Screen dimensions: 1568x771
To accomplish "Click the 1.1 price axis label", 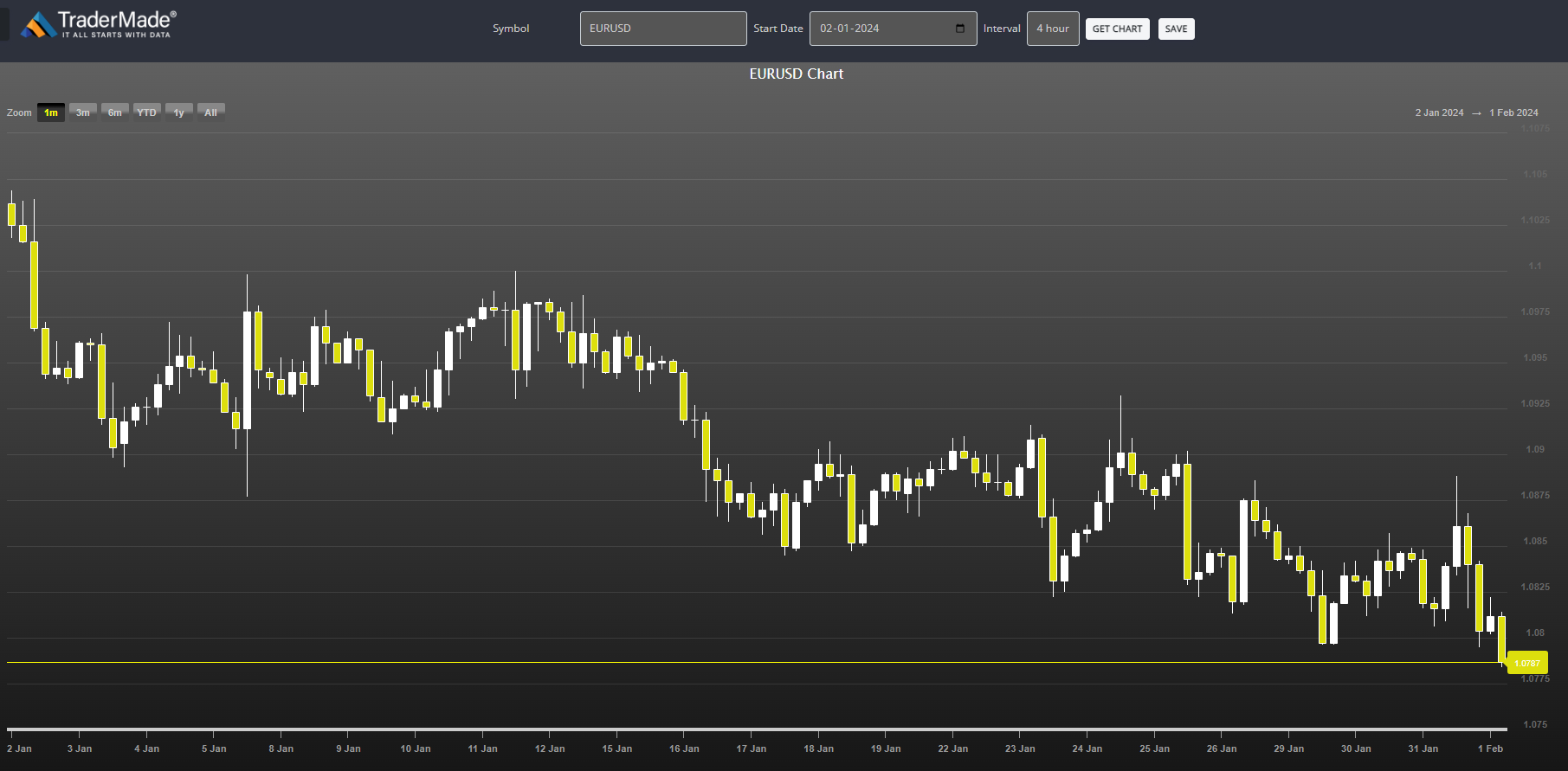I will coord(1535,266).
